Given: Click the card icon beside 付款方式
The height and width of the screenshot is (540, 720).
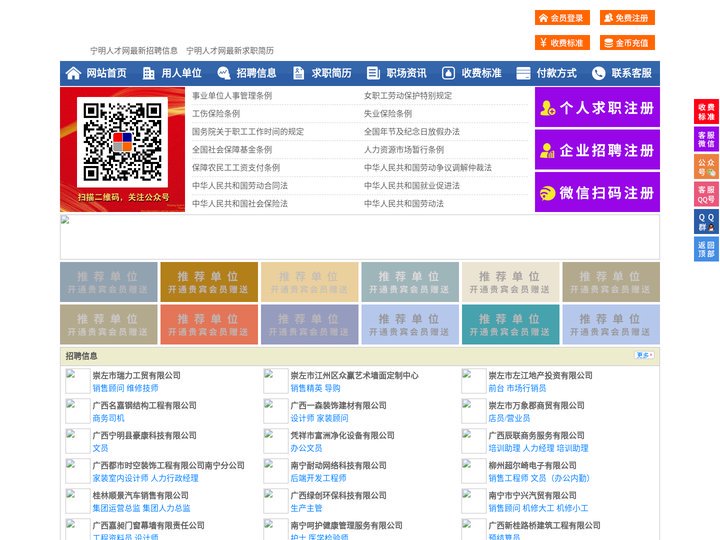Looking at the screenshot, I should click(523, 73).
